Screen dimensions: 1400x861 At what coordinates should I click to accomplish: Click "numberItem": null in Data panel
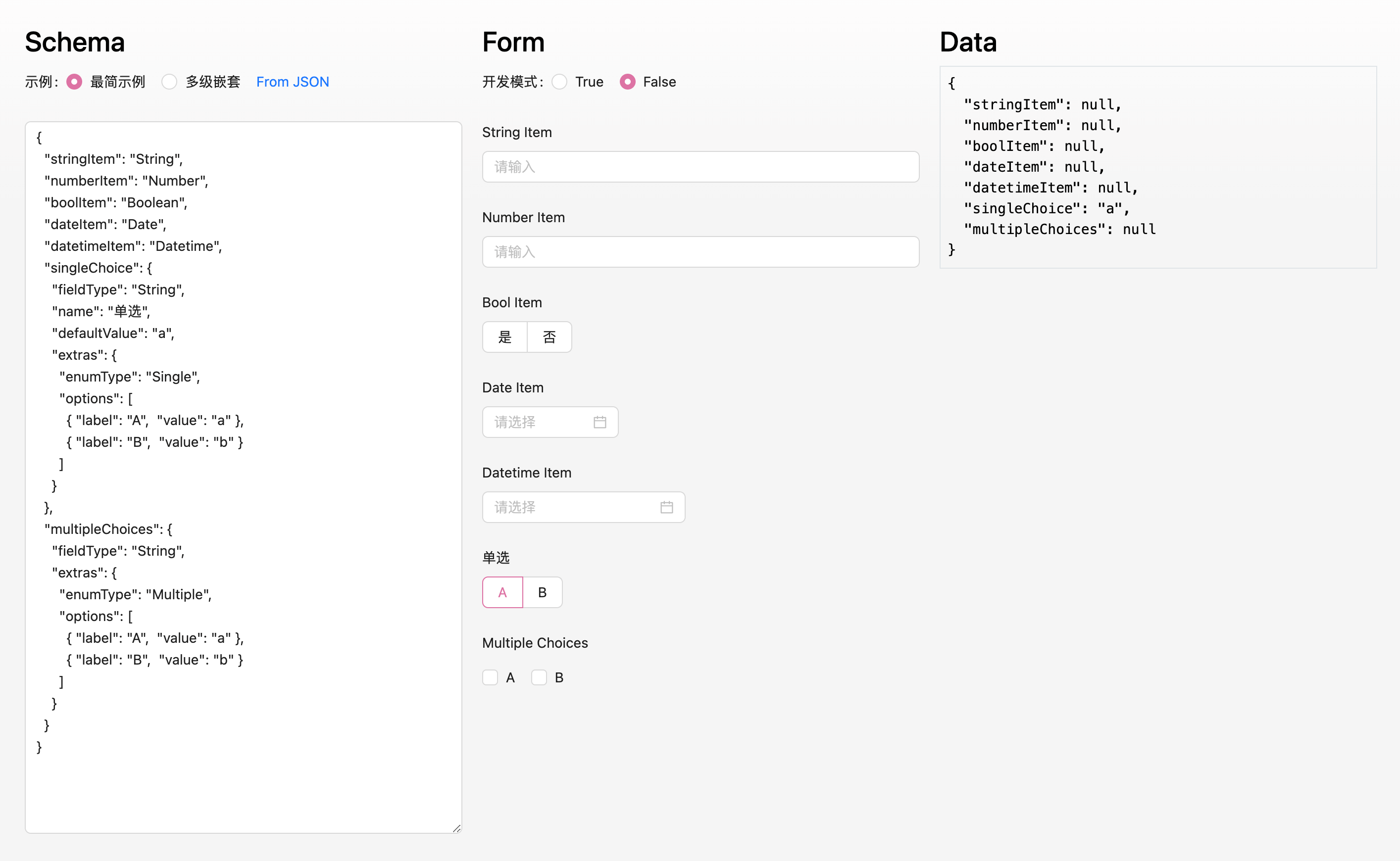(1042, 125)
